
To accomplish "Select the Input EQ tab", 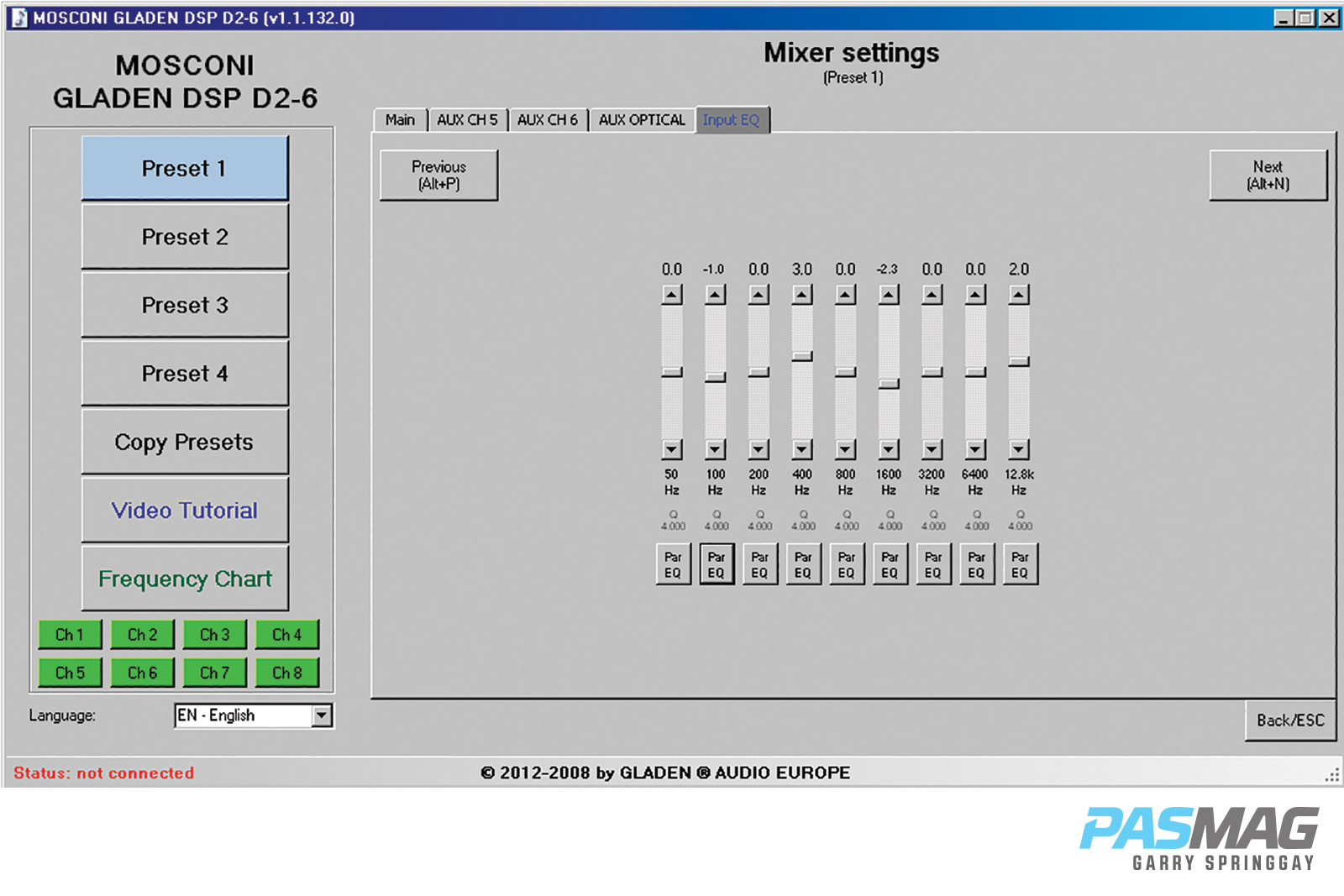I will click(732, 120).
